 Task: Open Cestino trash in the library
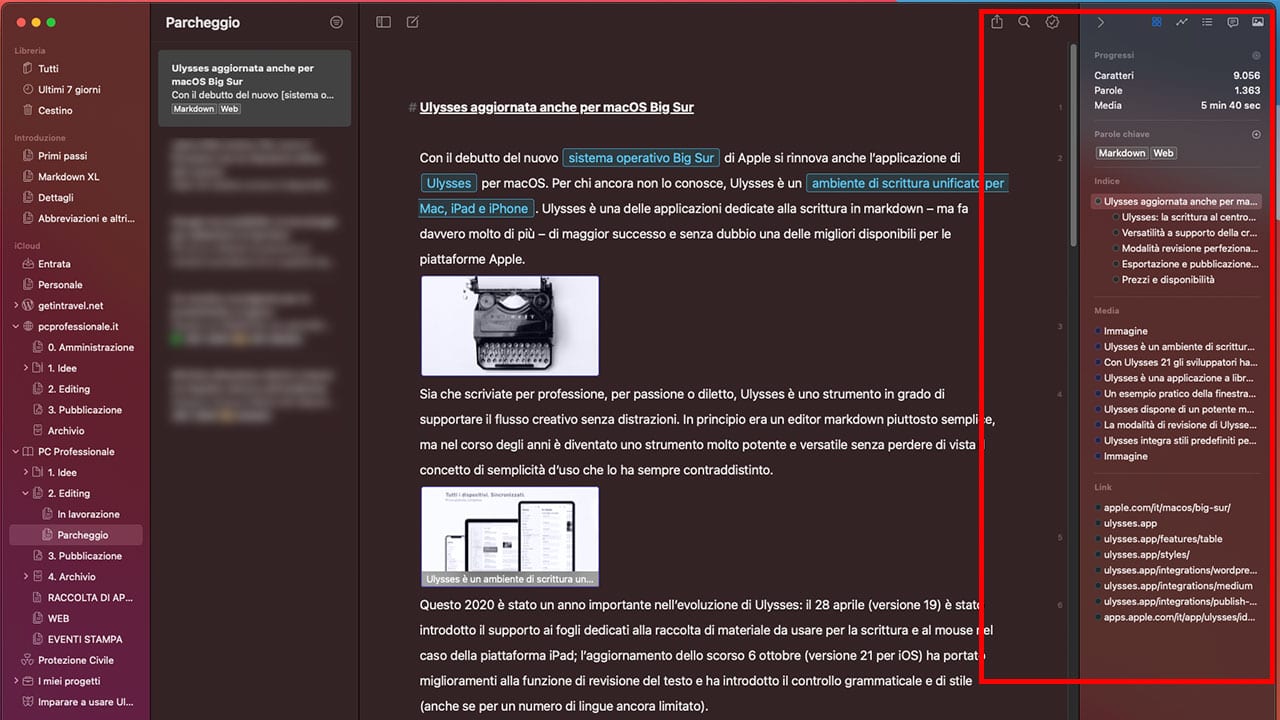(x=55, y=110)
